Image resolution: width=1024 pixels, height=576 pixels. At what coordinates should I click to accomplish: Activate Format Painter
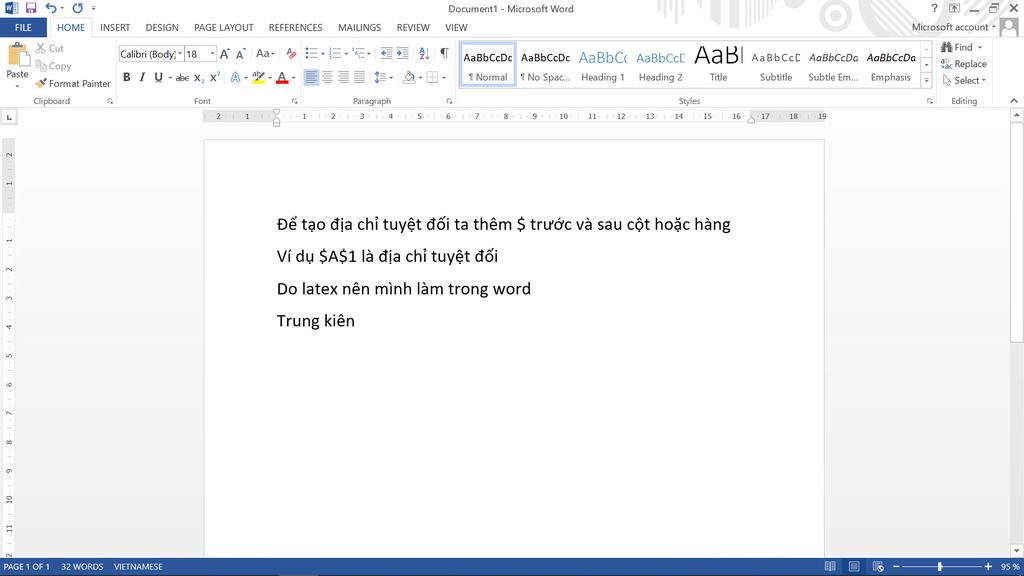coord(72,84)
